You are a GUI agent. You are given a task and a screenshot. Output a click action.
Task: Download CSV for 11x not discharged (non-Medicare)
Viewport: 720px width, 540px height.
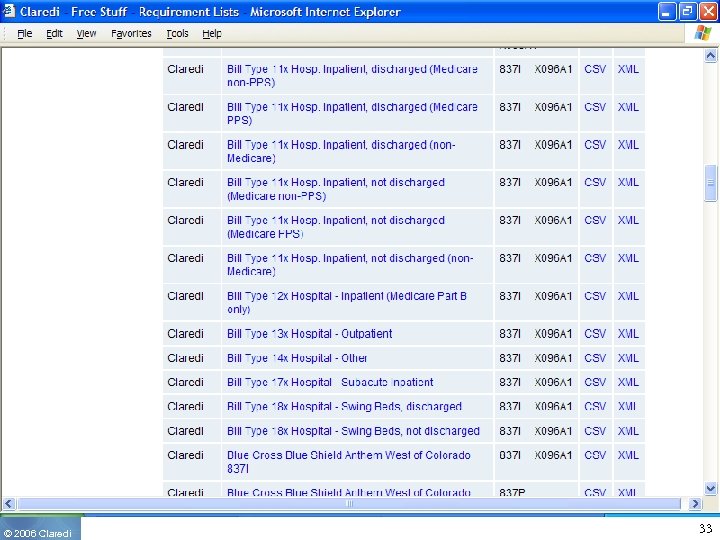point(595,259)
